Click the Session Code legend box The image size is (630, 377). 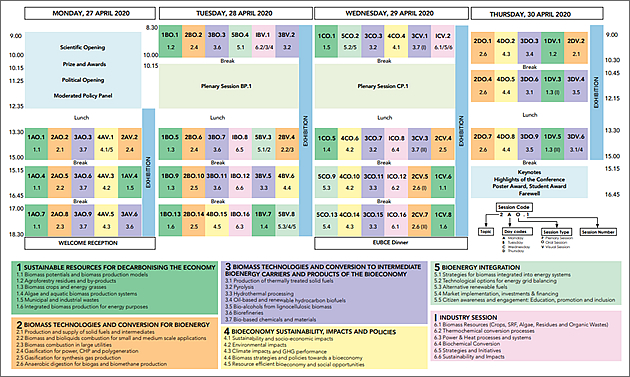(x=514, y=207)
